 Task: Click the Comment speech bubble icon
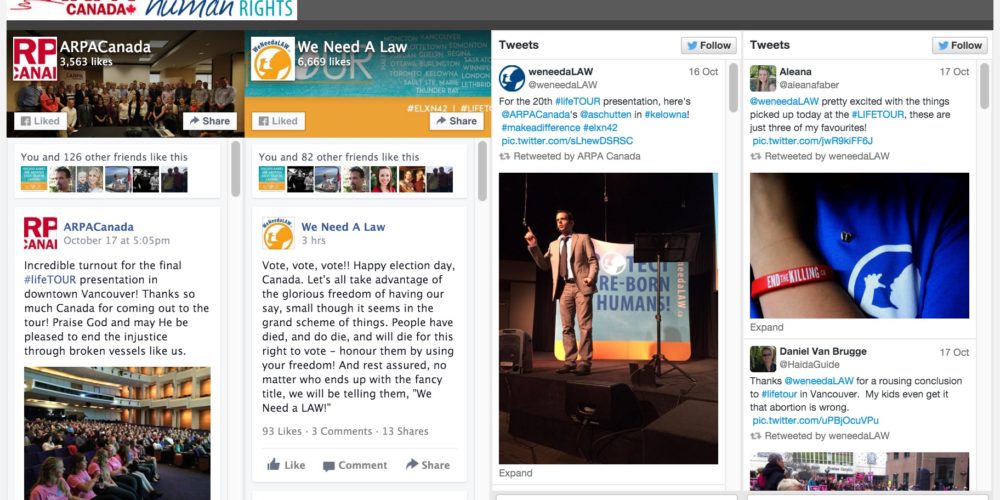coord(329,466)
